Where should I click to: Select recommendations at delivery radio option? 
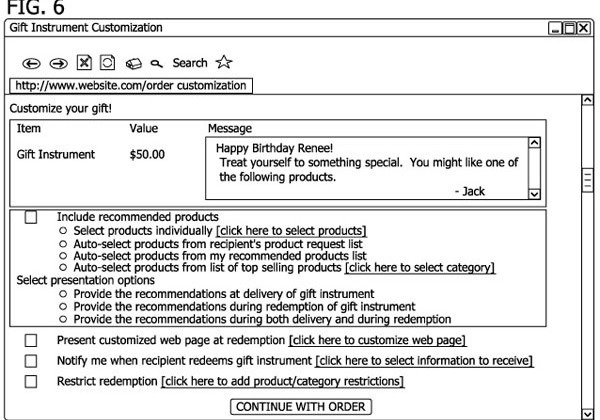pos(63,293)
